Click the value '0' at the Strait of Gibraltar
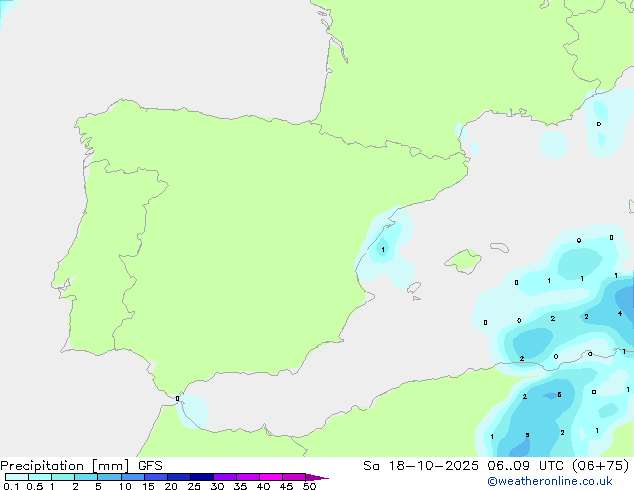This screenshot has height=490, width=634. pos(178,399)
